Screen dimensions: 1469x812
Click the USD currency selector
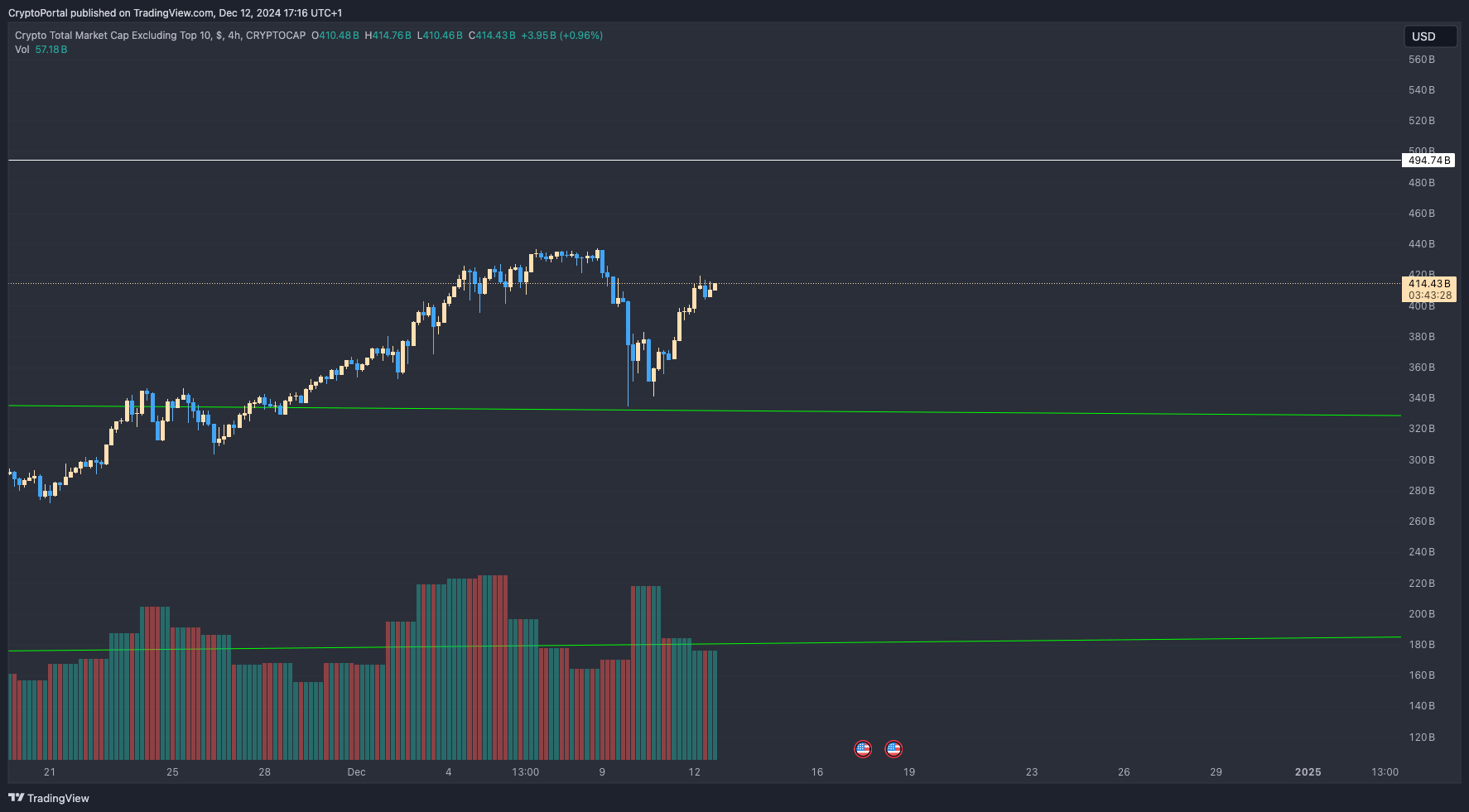(x=1429, y=36)
